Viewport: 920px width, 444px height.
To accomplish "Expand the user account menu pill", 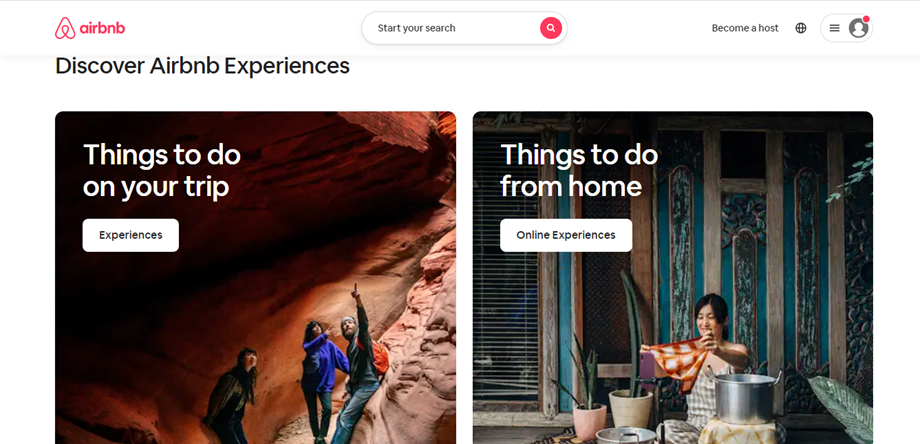I will (846, 28).
